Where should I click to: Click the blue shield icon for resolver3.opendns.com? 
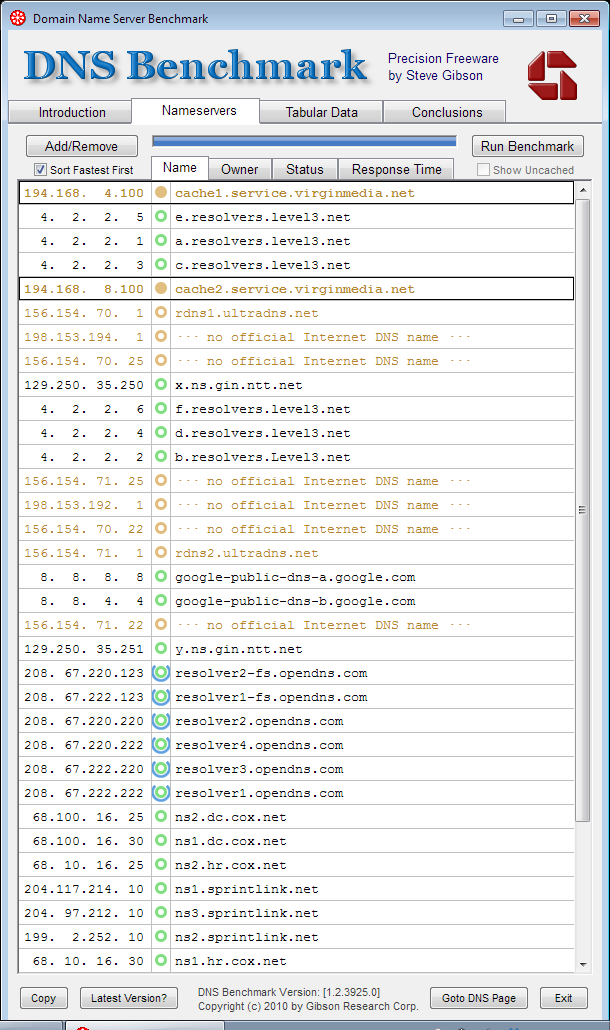coord(161,769)
